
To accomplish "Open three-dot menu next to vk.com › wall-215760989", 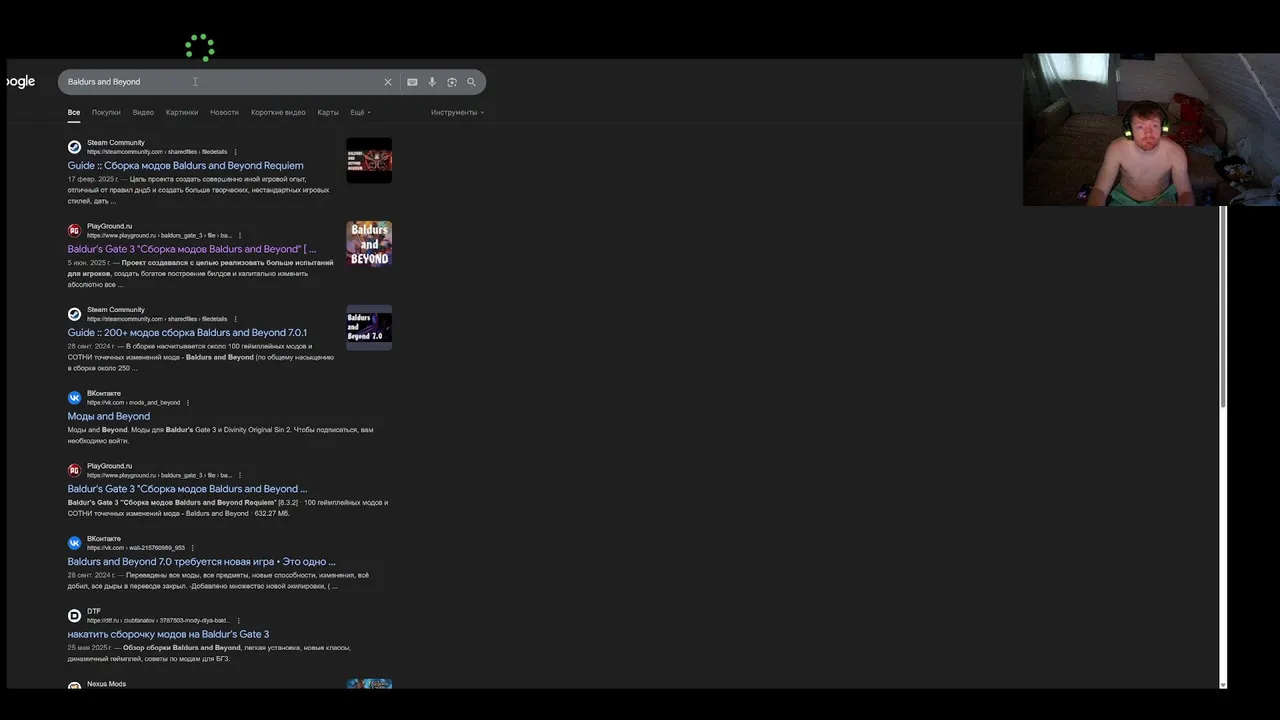I will (x=193, y=548).
